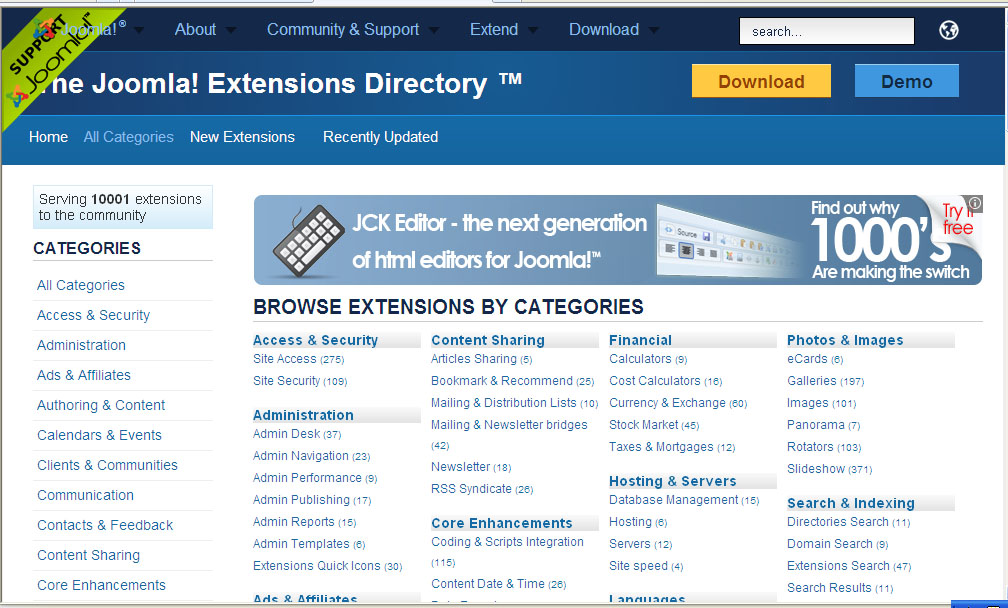Click the Financial section heading
This screenshot has height=608, width=1008.
click(x=640, y=340)
